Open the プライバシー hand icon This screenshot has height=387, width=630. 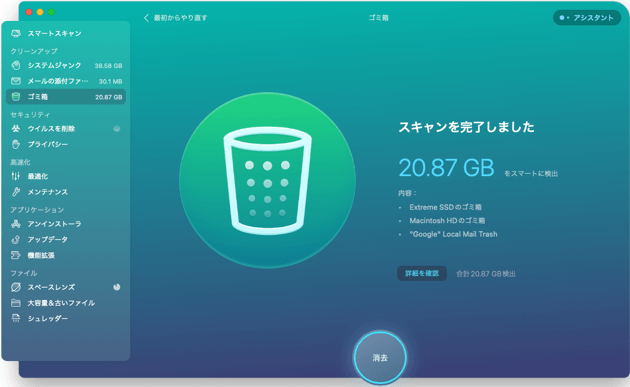point(16,144)
